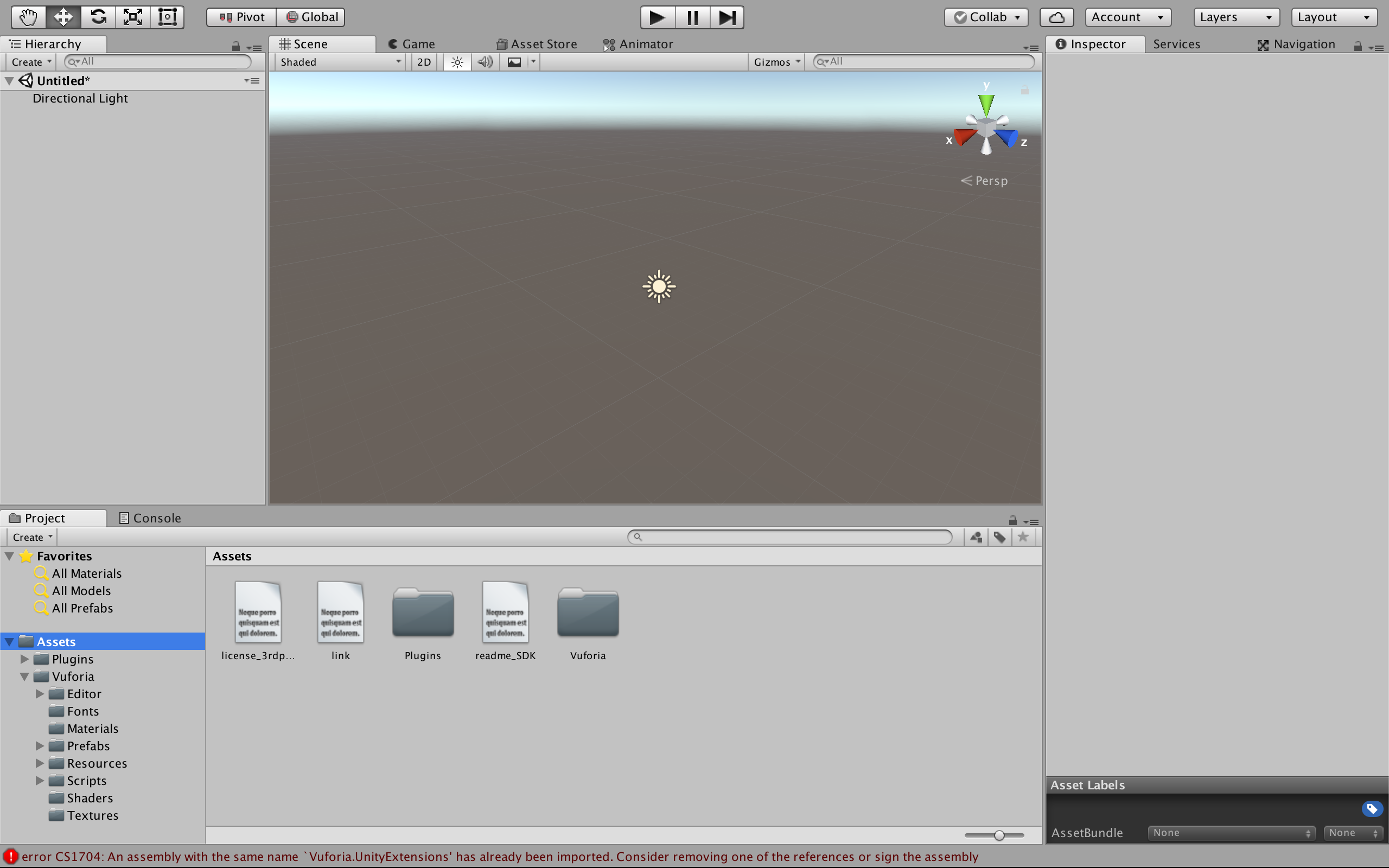This screenshot has height=868, width=1389.
Task: Click the Asset Labels tag icon
Action: tap(1371, 809)
